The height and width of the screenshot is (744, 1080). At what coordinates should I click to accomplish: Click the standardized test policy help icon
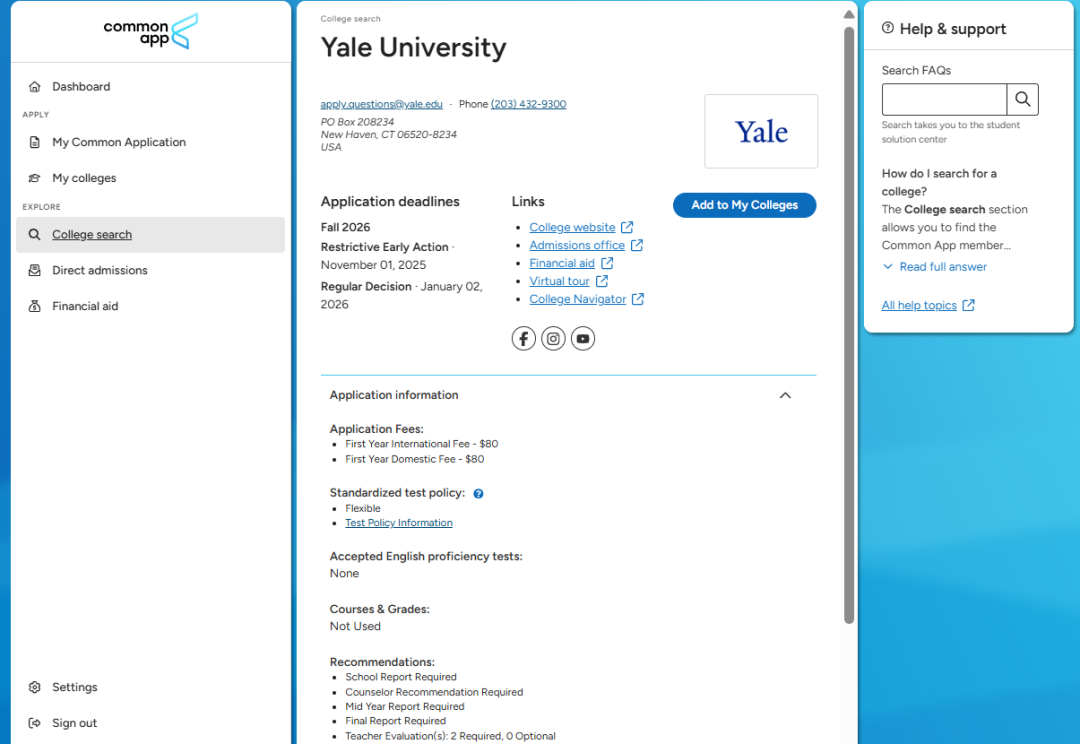[x=479, y=494]
